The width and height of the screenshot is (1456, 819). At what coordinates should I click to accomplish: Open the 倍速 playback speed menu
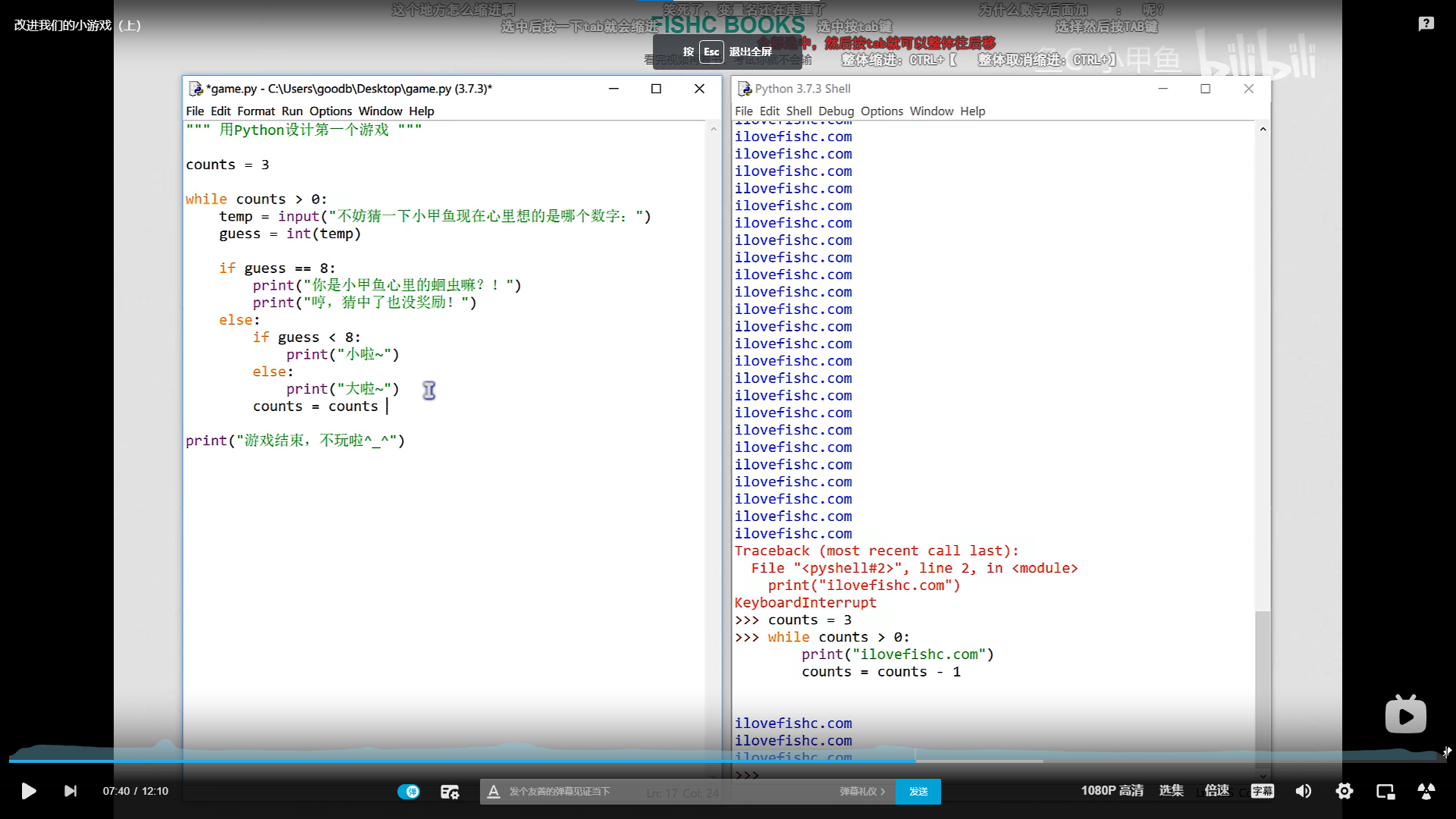pyautogui.click(x=1216, y=790)
